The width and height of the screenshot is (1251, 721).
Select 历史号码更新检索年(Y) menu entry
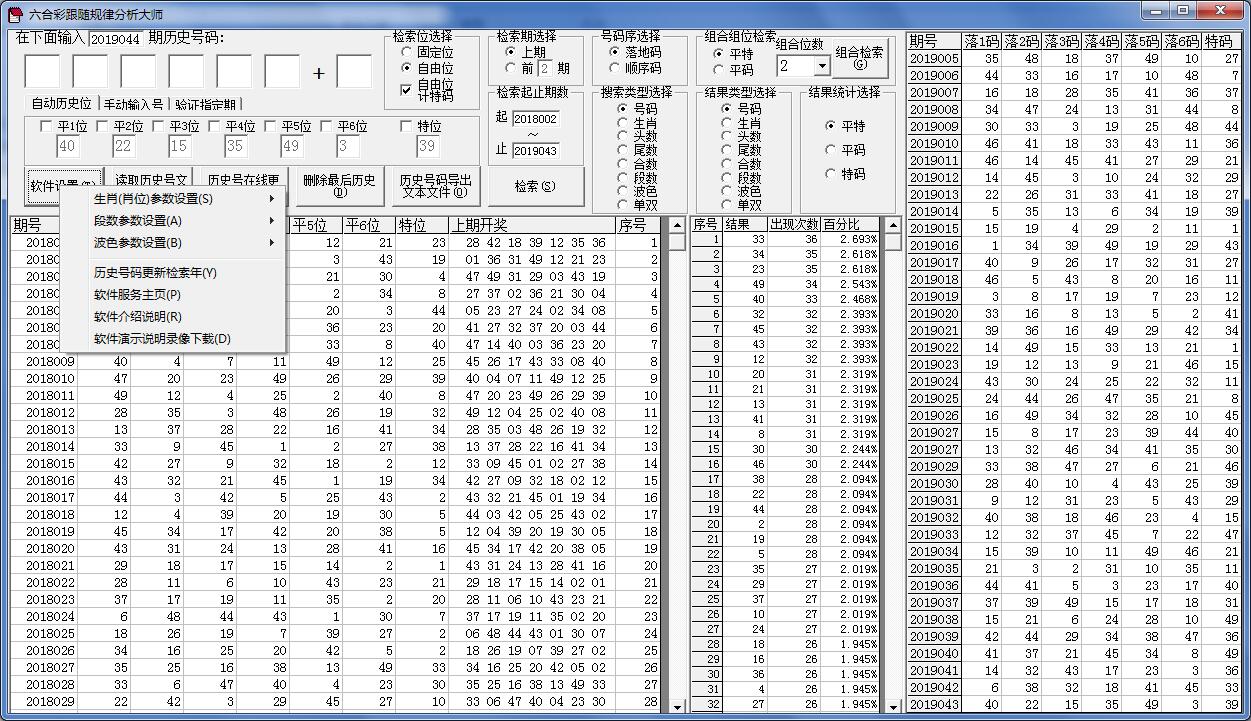155,273
